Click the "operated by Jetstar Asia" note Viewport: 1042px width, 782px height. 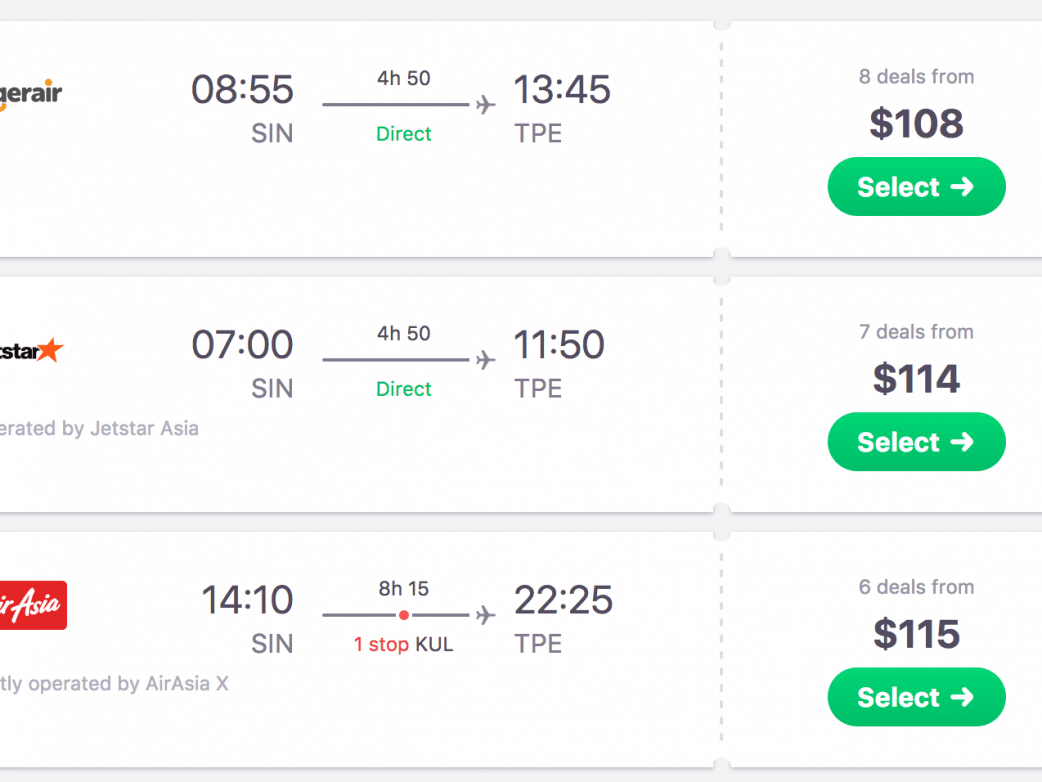point(99,429)
